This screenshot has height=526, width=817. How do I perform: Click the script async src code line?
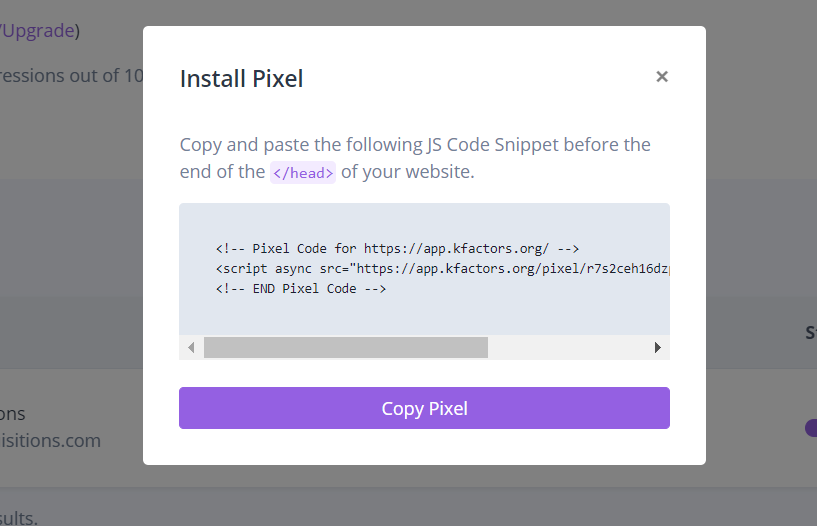coord(443,269)
